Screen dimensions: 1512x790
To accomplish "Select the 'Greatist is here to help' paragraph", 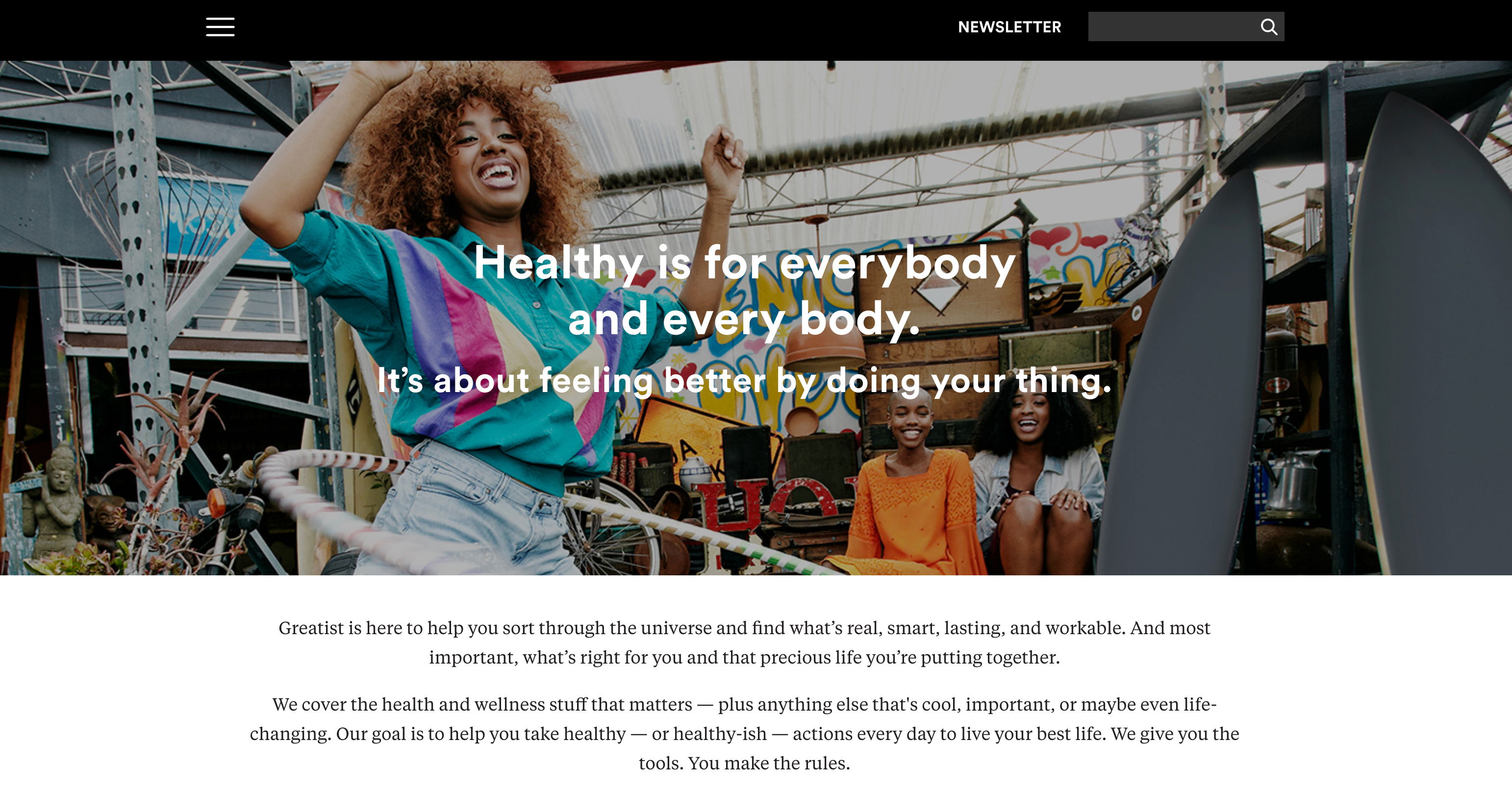I will tap(744, 642).
